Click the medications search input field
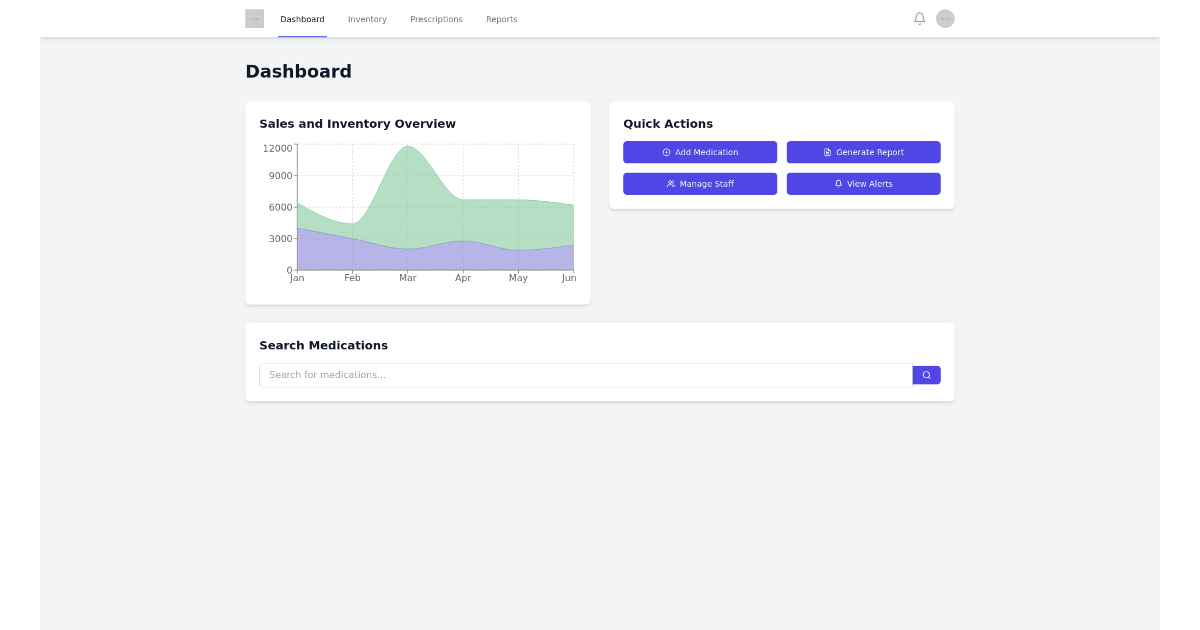 point(585,374)
